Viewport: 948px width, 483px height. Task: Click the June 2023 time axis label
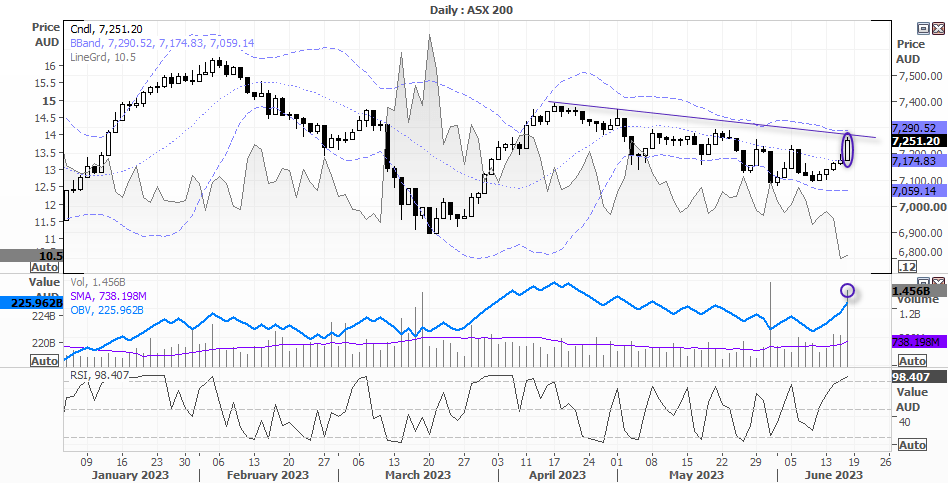pos(833,475)
